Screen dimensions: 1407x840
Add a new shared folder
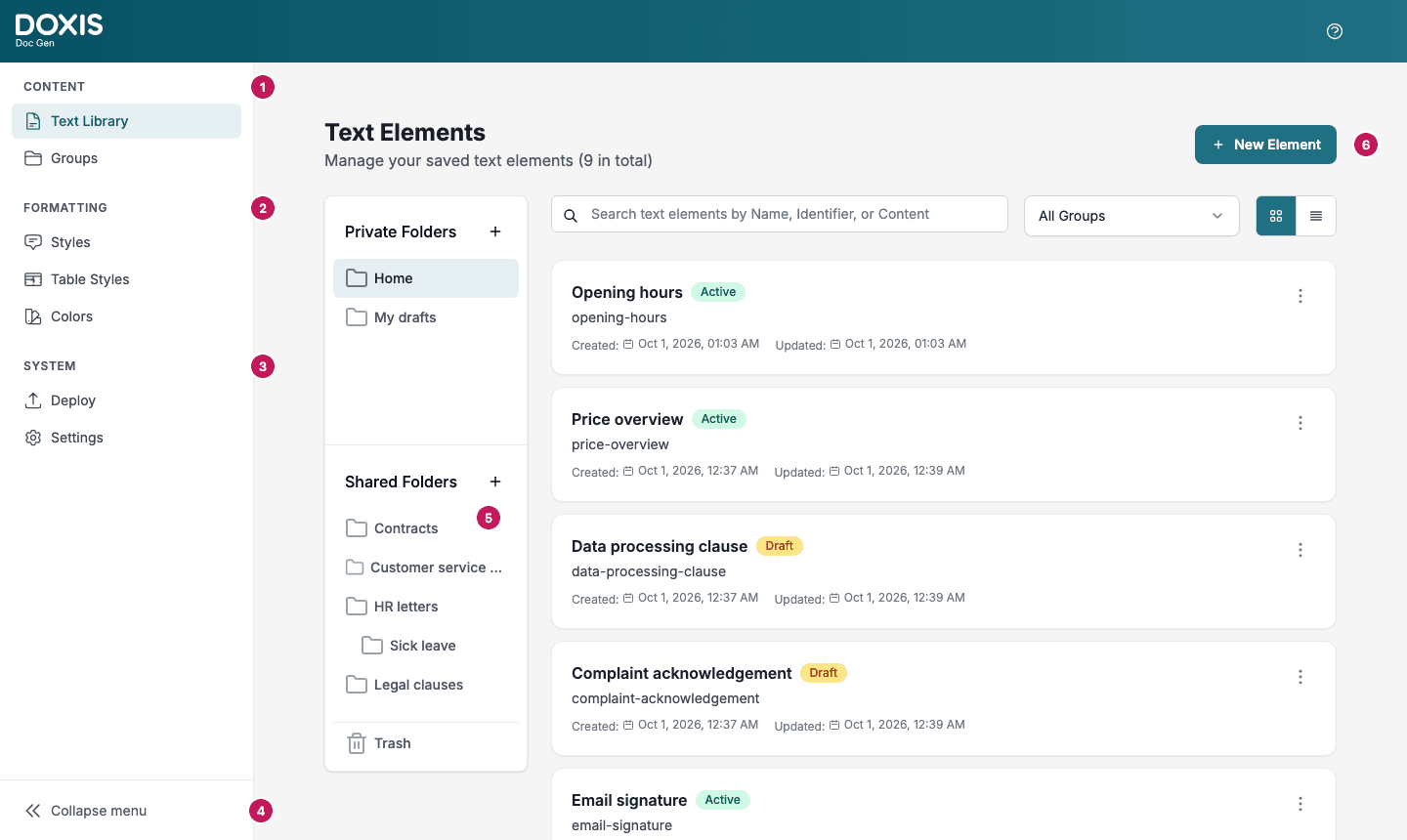pyautogui.click(x=495, y=482)
